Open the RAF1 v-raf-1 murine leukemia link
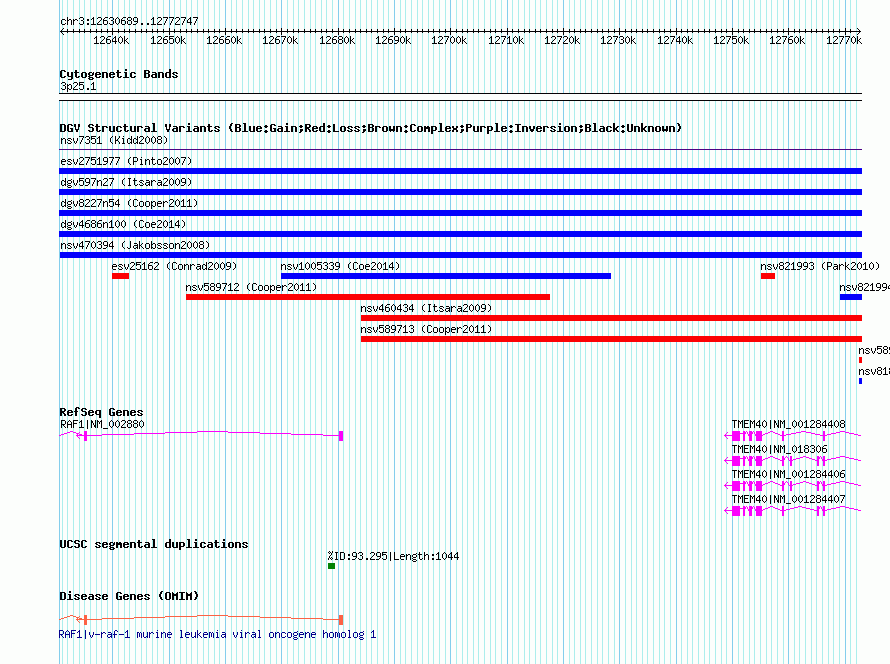890x664 pixels. coord(217,634)
